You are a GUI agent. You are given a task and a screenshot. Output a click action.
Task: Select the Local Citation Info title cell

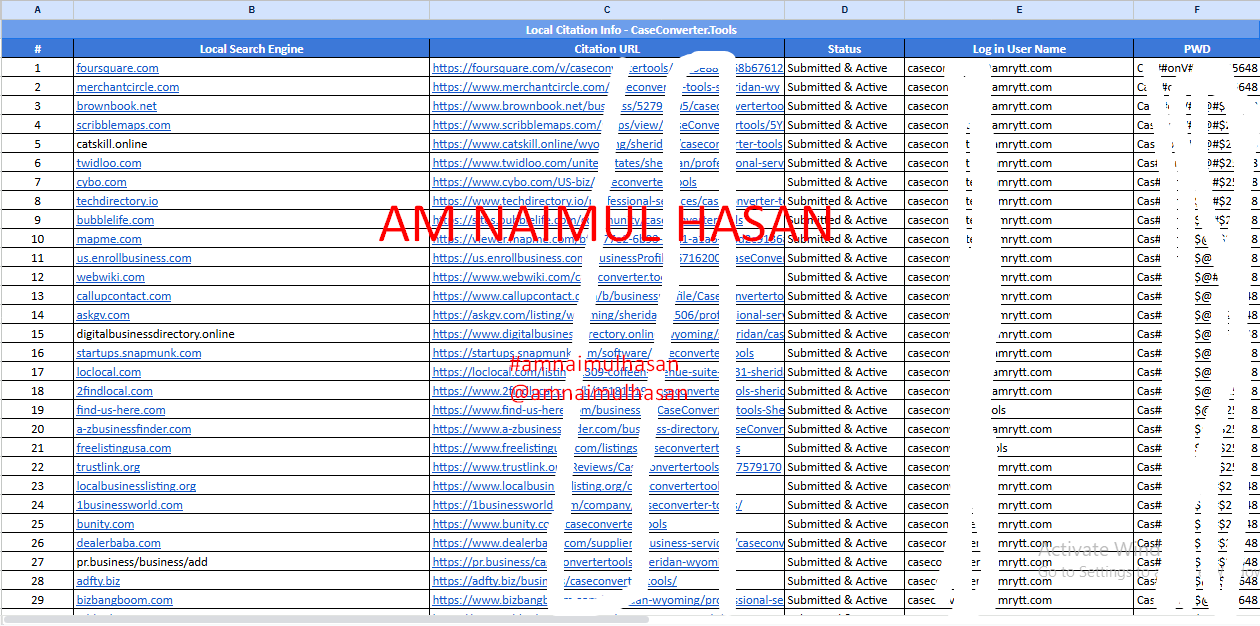(630, 30)
